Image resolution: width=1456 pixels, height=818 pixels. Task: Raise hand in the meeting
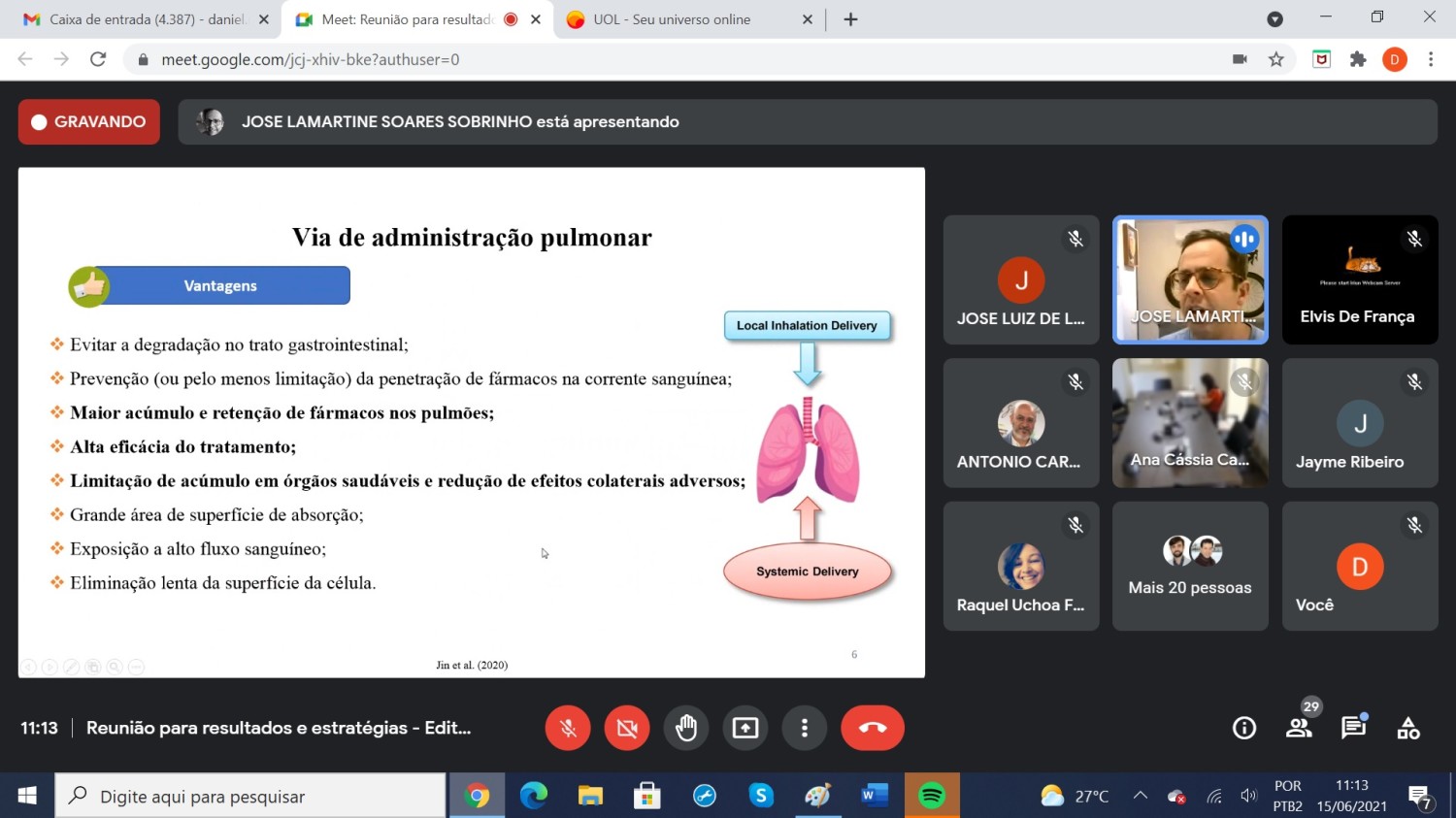686,728
